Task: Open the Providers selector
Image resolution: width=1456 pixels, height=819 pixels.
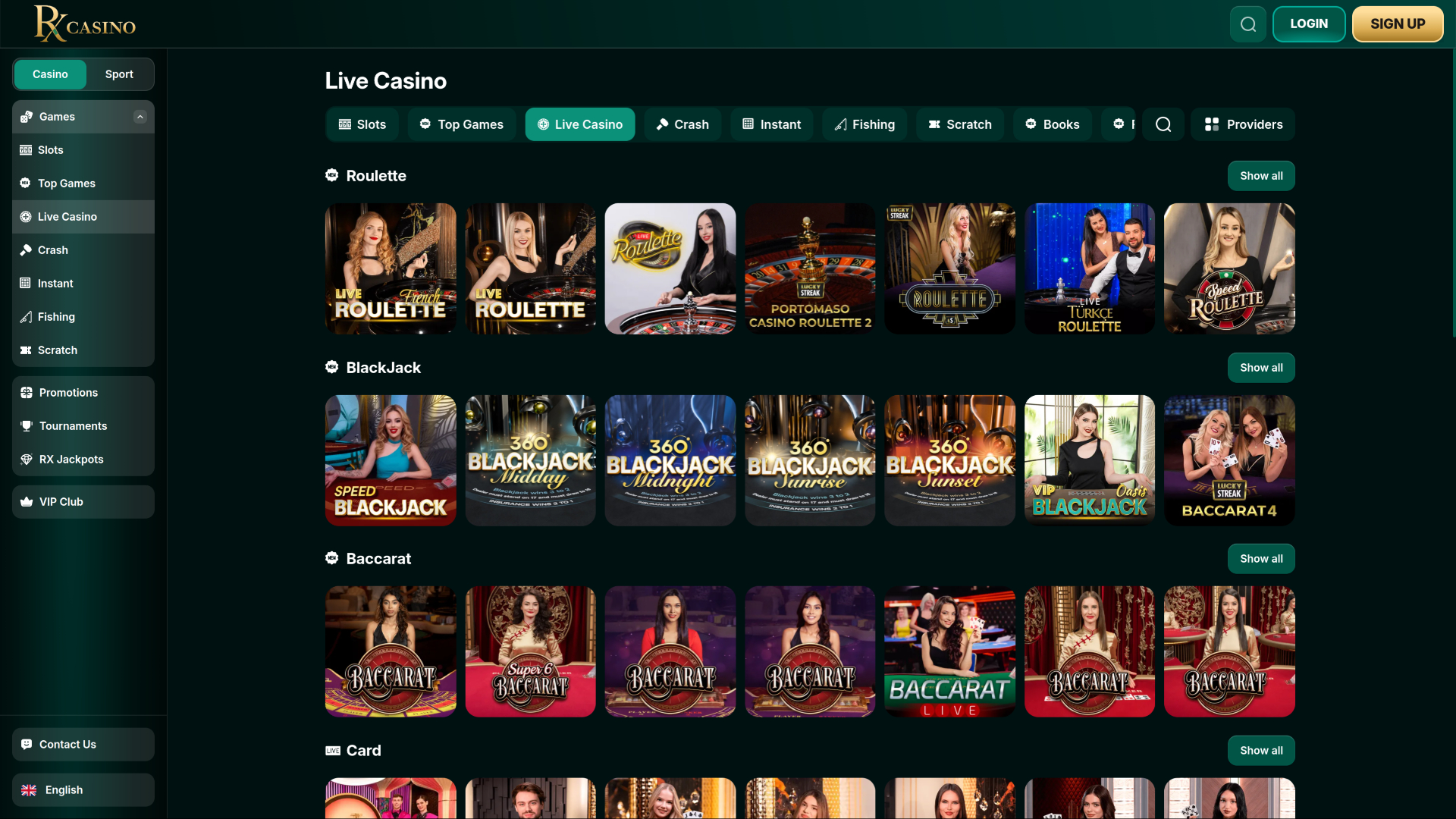Action: (1243, 124)
